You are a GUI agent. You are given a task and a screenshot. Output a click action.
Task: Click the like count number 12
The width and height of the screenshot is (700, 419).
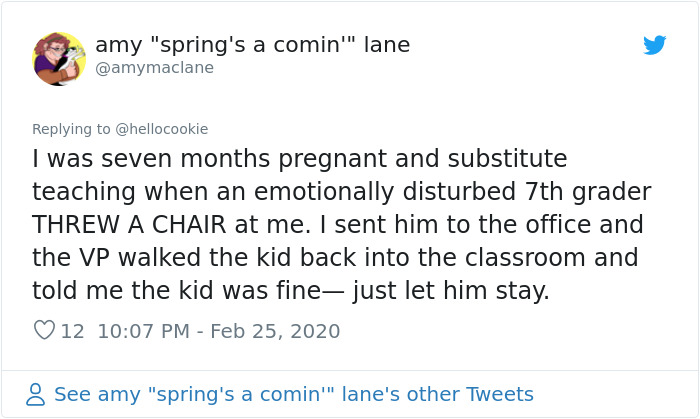[x=73, y=330]
